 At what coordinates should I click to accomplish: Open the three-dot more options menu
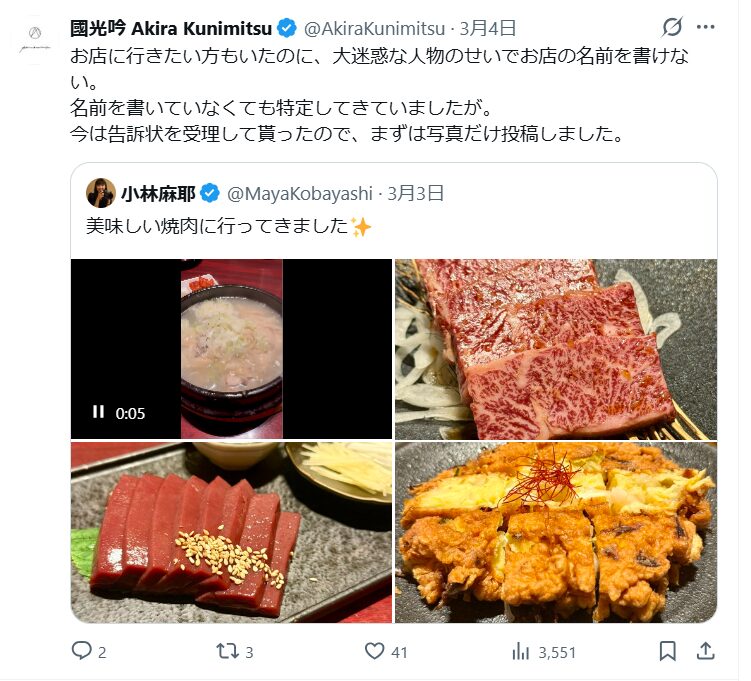705,27
